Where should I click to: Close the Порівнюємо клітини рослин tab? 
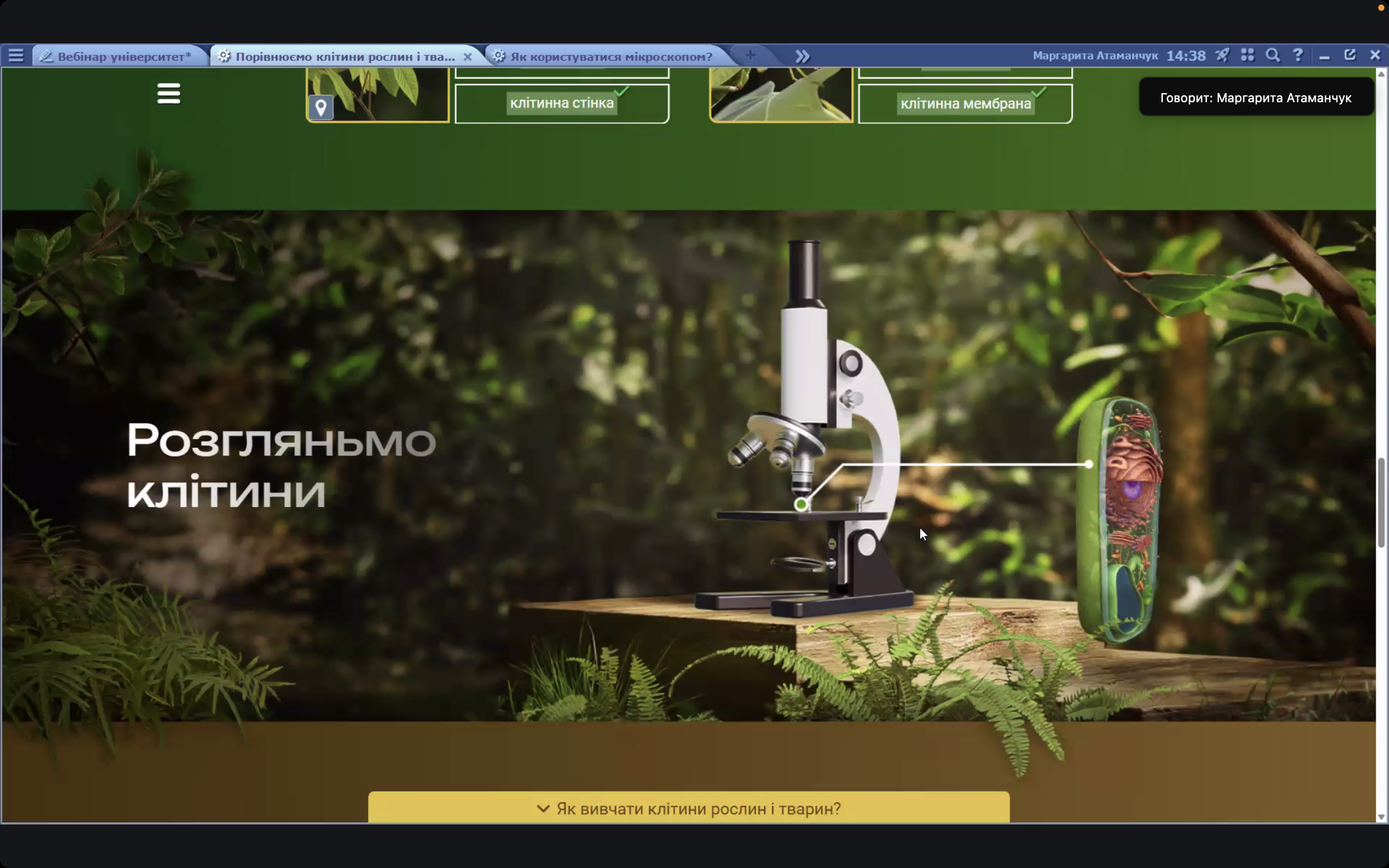coord(468,57)
